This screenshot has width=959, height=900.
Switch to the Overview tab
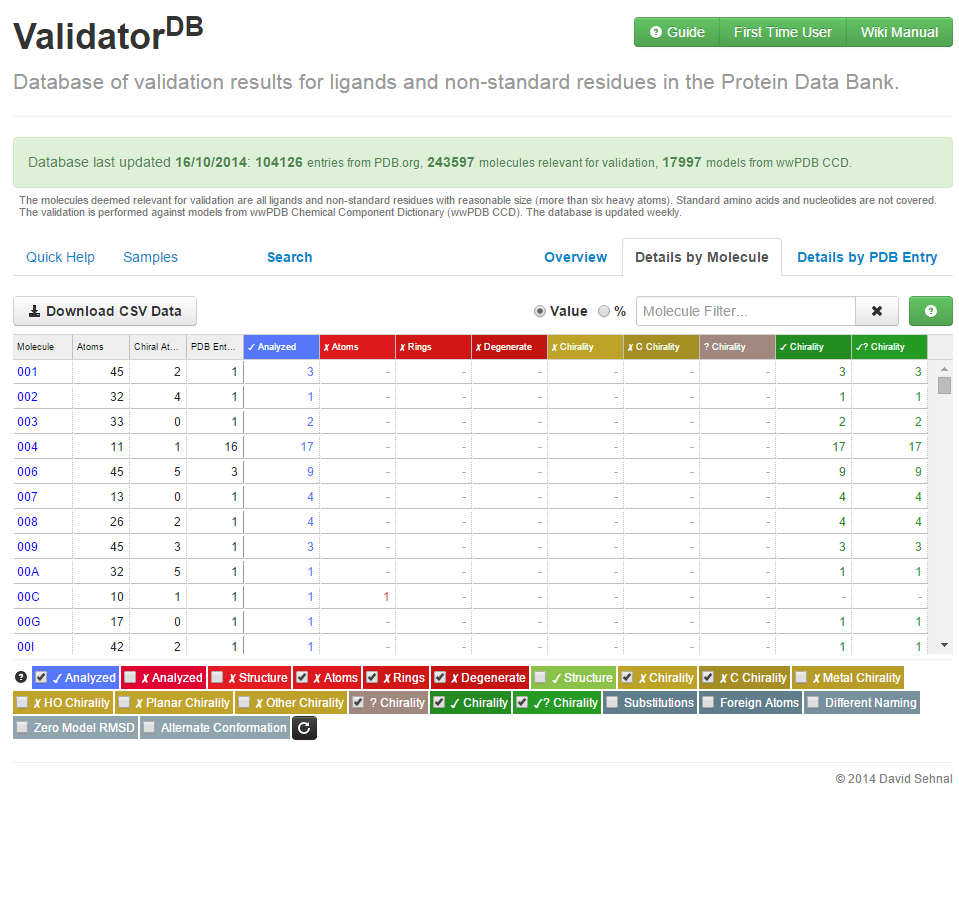point(576,257)
